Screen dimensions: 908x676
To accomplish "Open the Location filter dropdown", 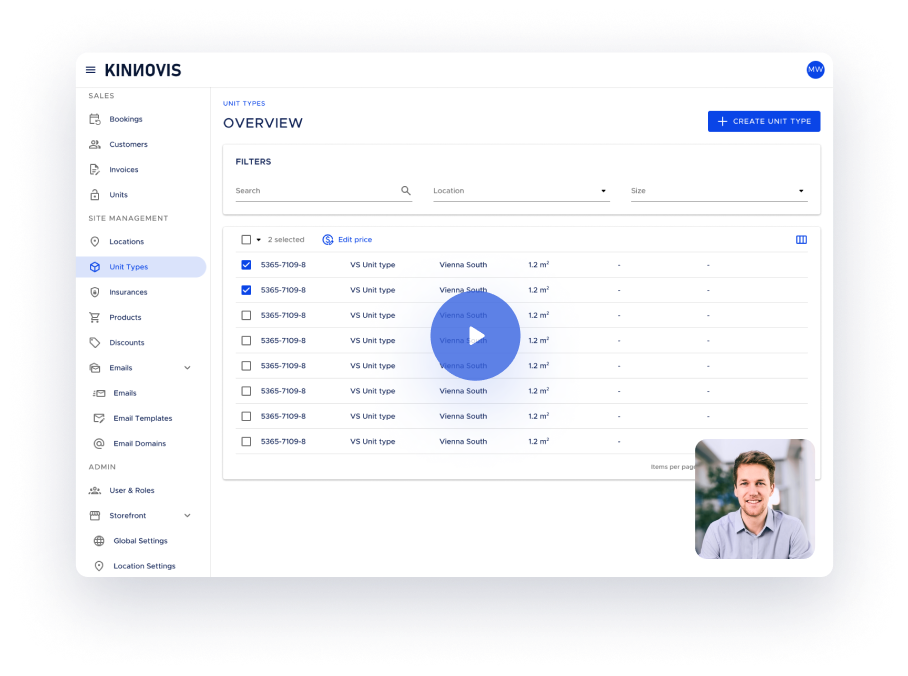I will (521, 191).
